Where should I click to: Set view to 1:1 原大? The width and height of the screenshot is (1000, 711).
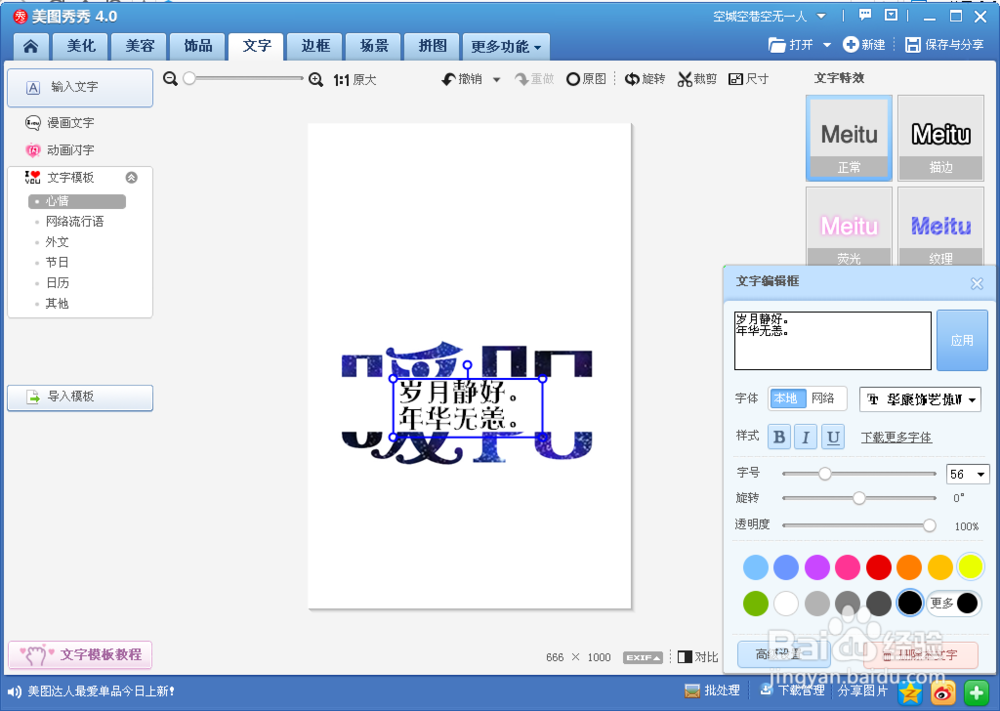click(x=355, y=80)
